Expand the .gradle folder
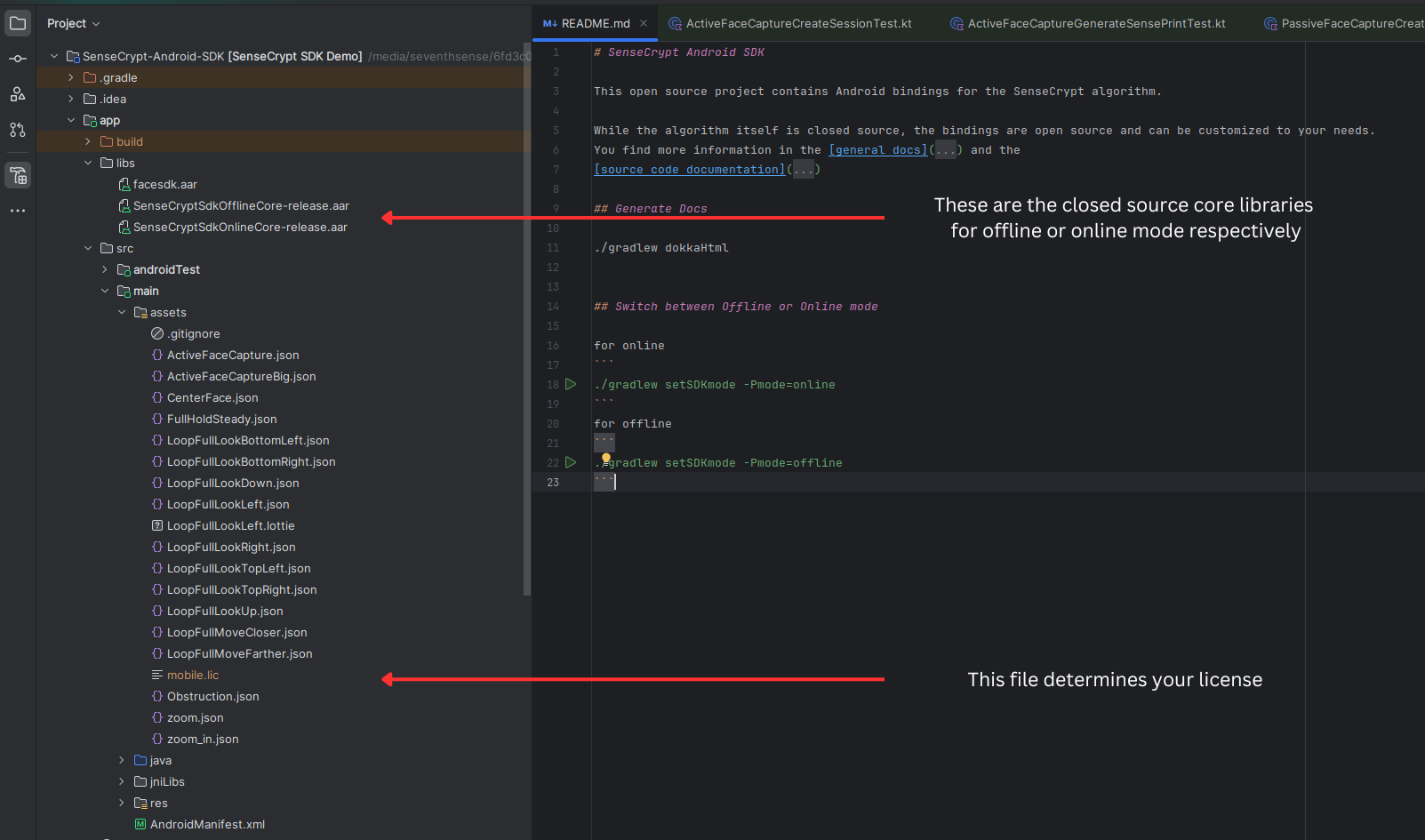Screen dimensions: 1425x840 coord(71,77)
